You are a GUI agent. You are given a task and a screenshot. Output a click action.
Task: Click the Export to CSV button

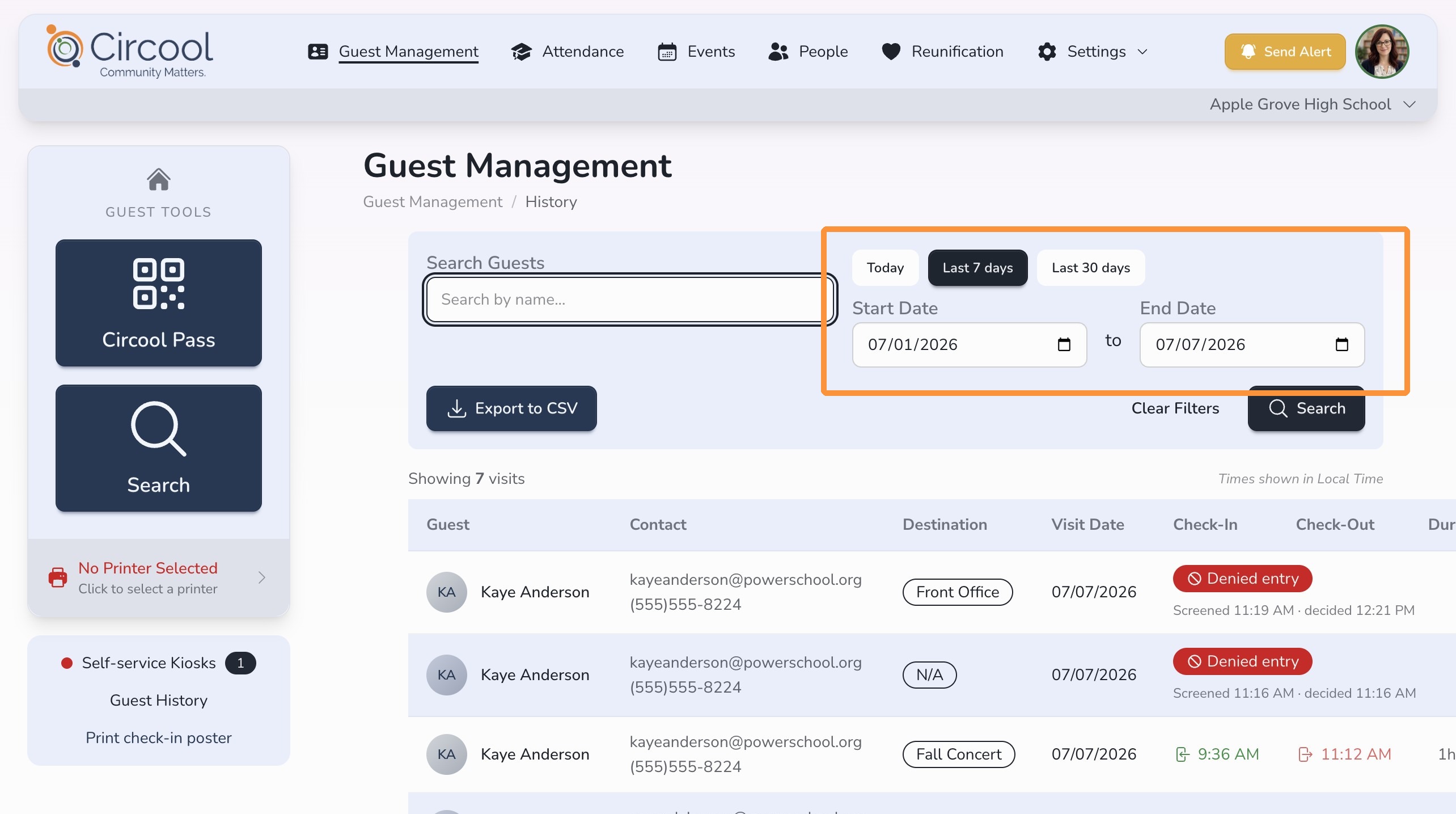[x=511, y=408]
